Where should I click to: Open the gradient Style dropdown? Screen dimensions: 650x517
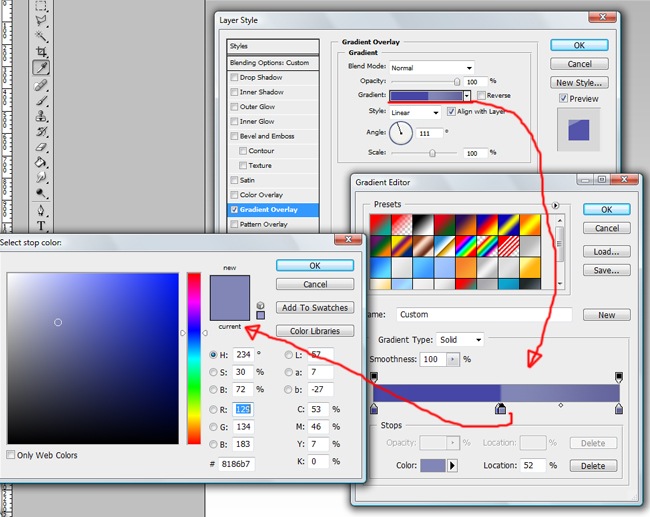coord(414,113)
